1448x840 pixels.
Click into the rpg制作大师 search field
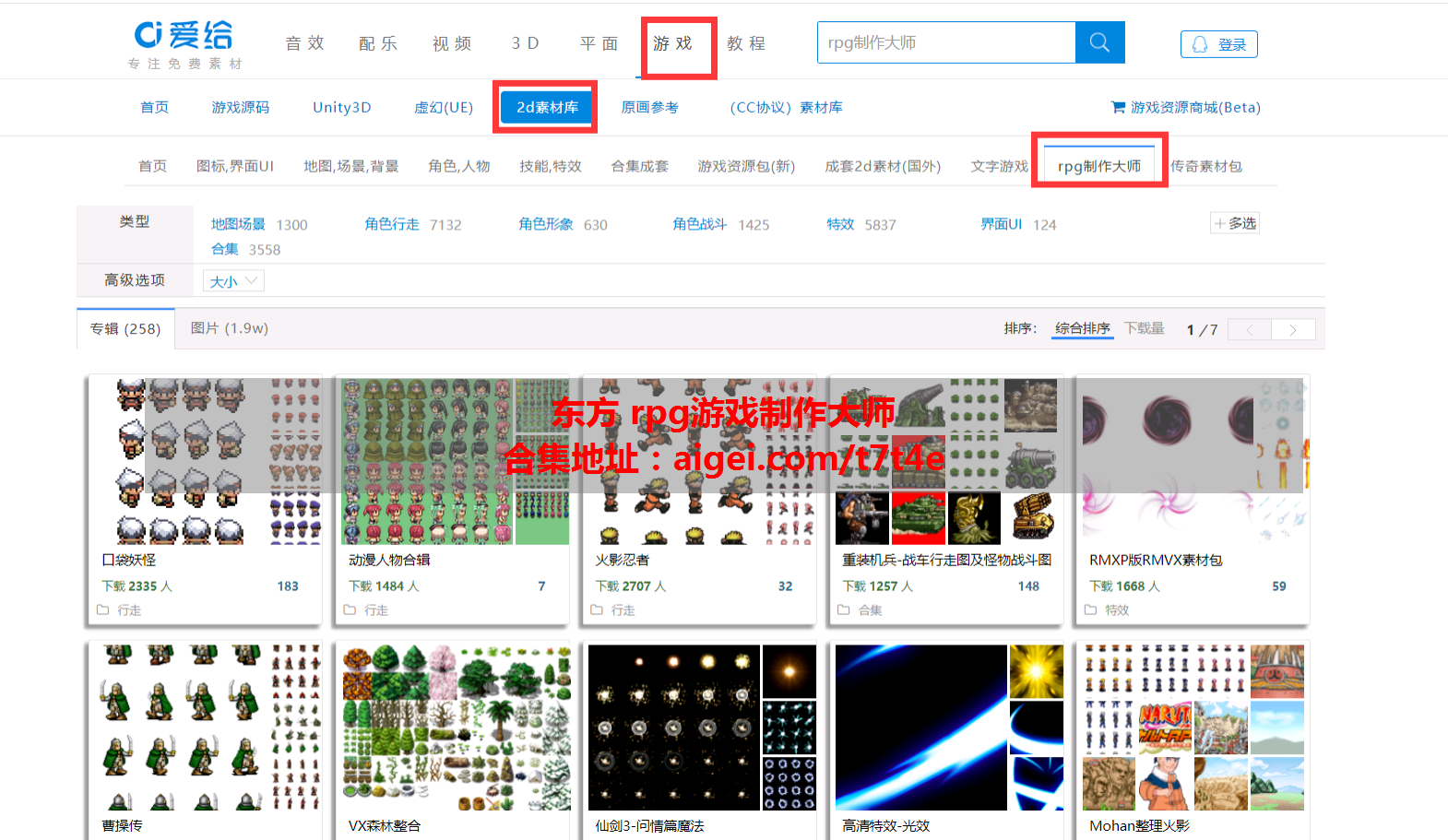tap(946, 42)
